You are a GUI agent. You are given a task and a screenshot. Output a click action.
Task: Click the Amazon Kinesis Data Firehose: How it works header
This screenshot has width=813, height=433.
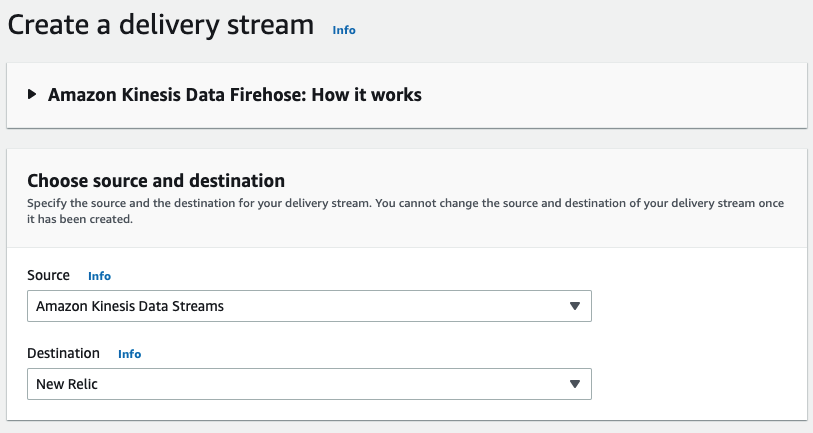234,95
